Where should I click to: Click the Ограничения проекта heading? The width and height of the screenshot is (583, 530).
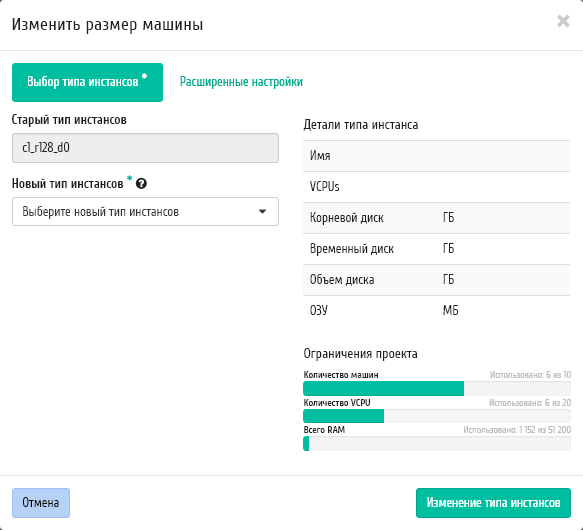(x=360, y=354)
